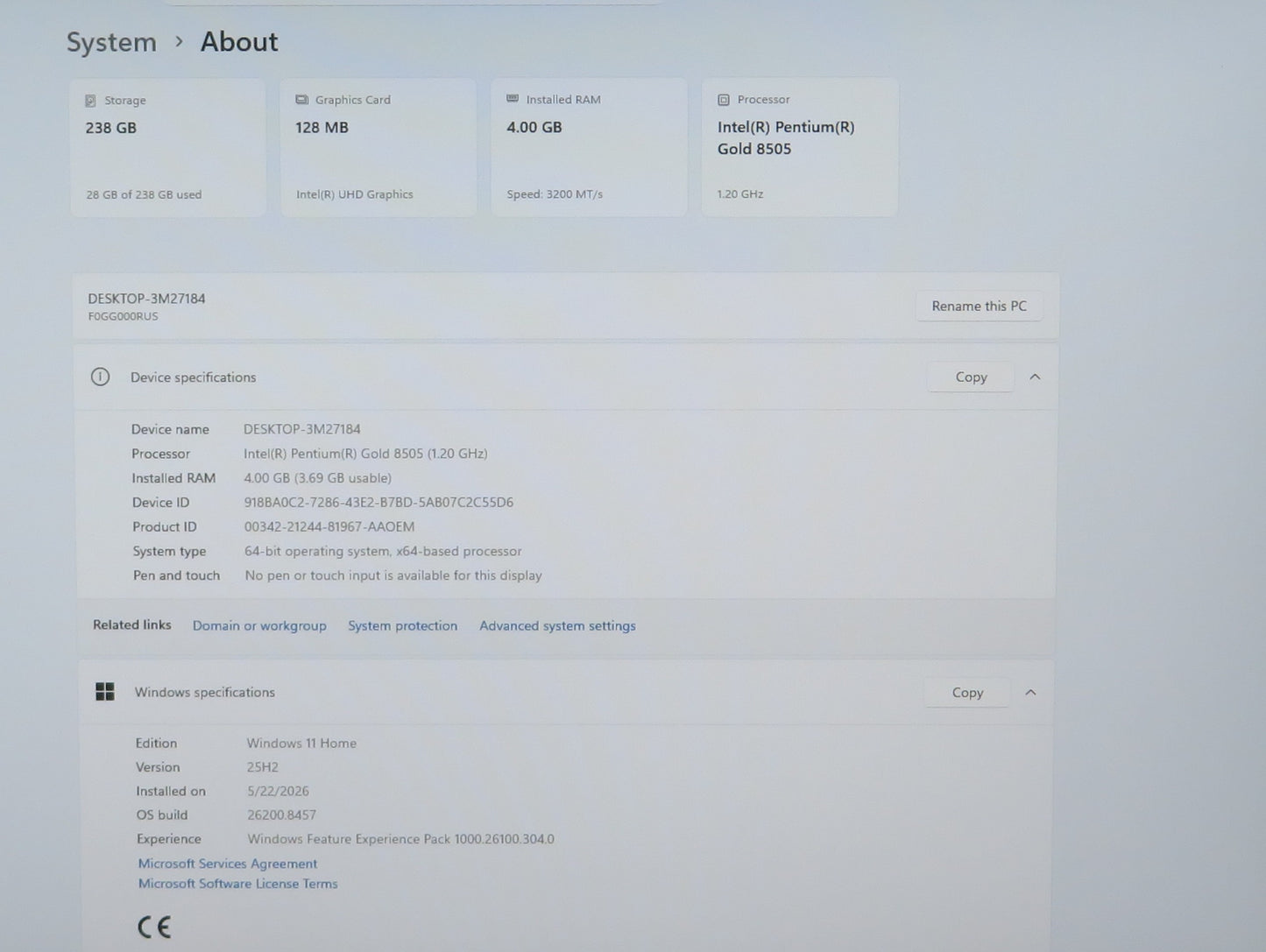Click "28 GB of 238 GB used" text

[144, 194]
